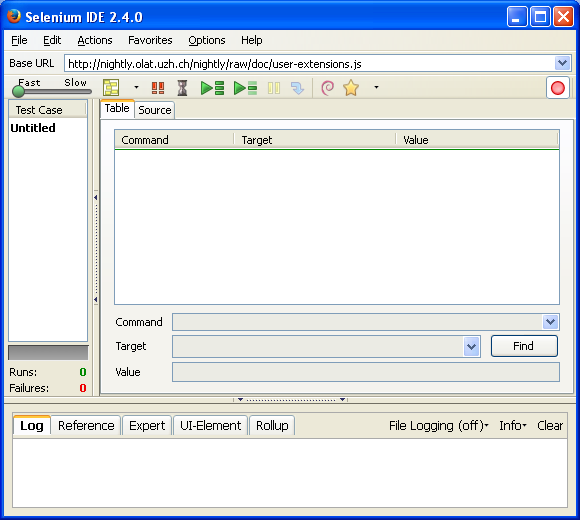
Task: Click the test progress bar
Action: click(x=48, y=352)
